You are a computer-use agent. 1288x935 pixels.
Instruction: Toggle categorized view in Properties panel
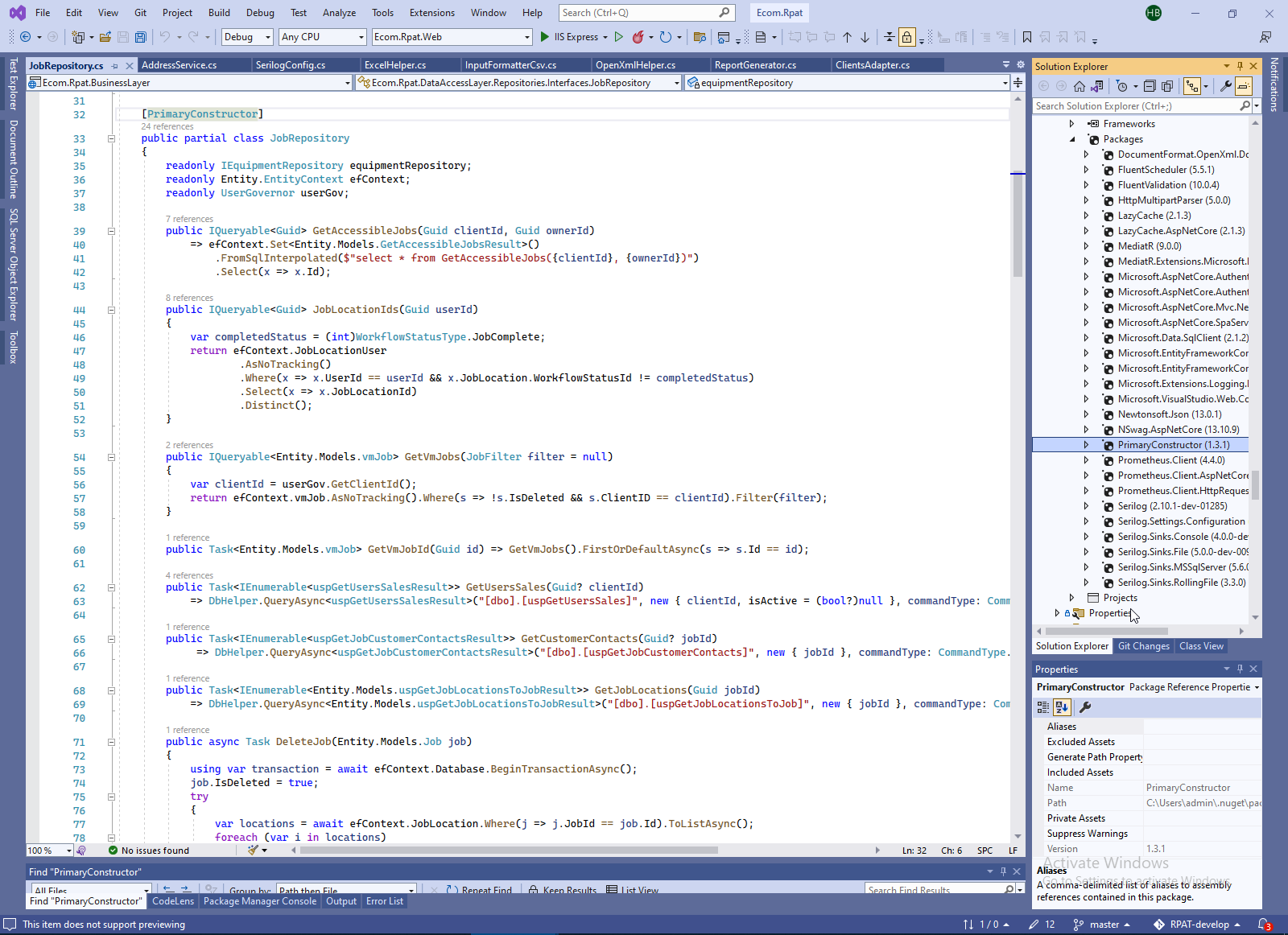(x=1043, y=707)
